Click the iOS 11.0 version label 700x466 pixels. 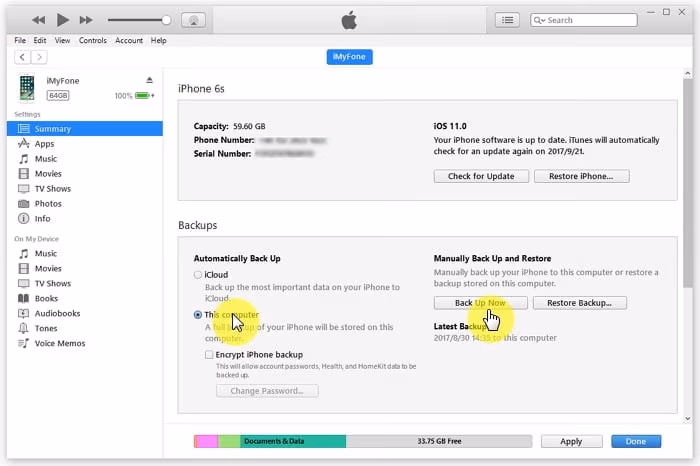click(450, 126)
